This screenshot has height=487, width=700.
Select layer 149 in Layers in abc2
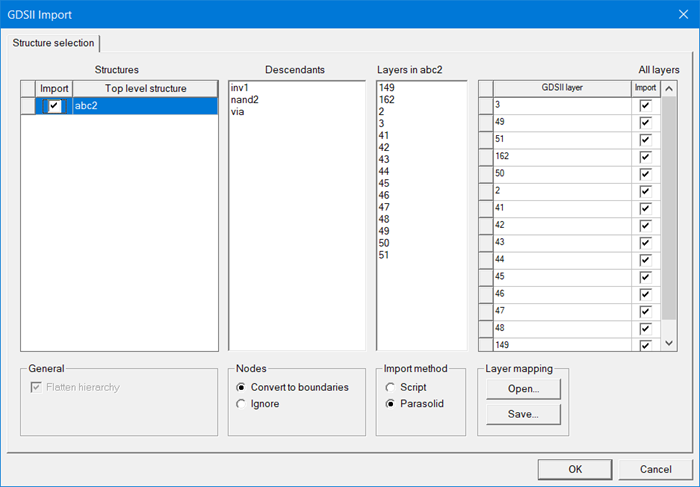pyautogui.click(x=387, y=87)
